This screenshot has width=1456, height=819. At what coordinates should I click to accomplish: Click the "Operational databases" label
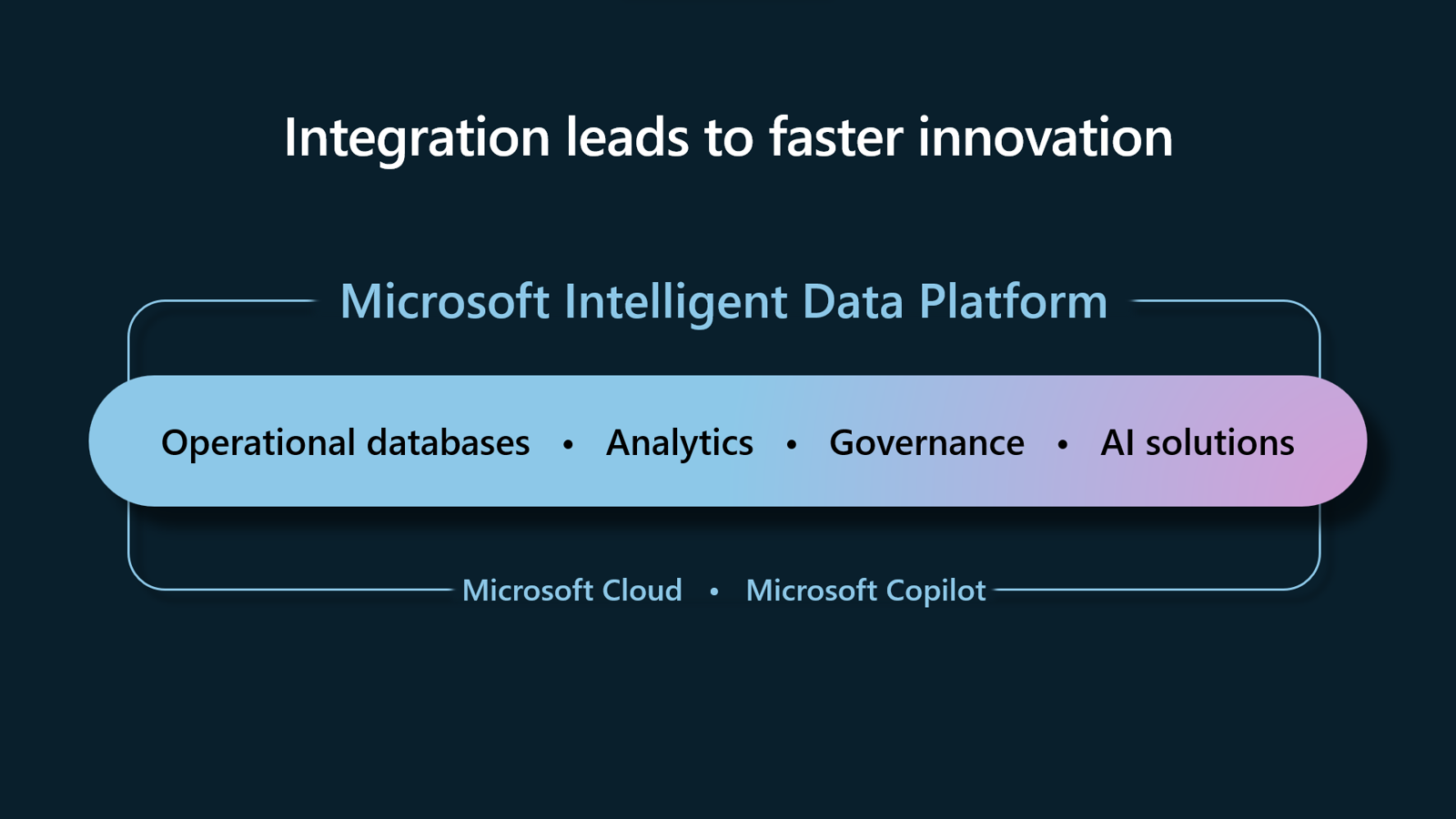click(x=345, y=443)
